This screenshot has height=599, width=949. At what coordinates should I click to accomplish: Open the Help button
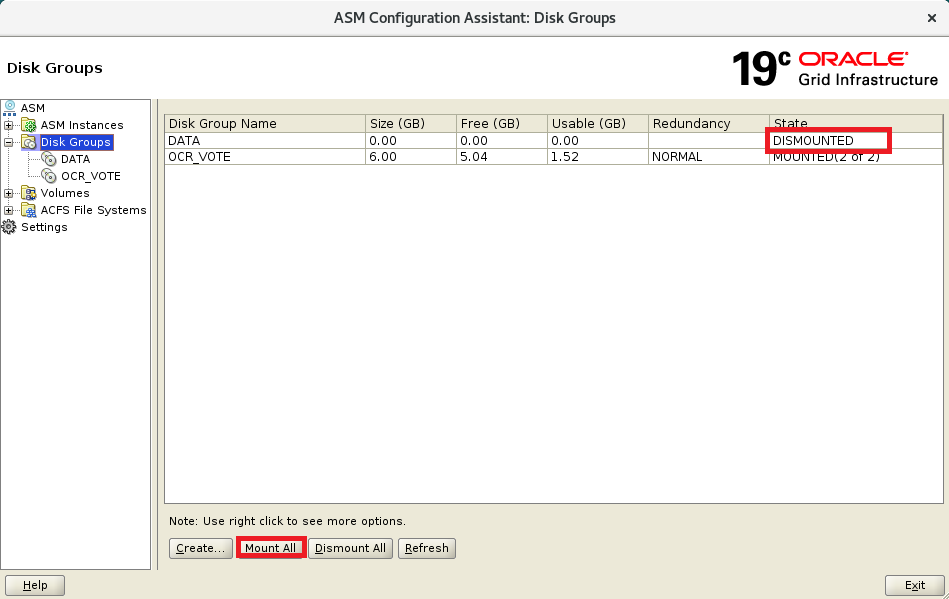(x=35, y=585)
